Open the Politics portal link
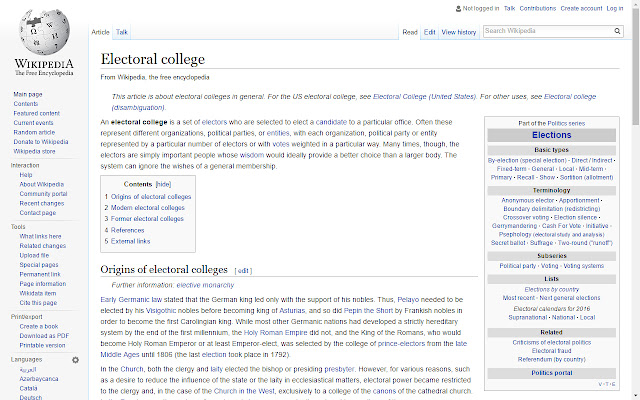This screenshot has width=640, height=400. click(x=552, y=372)
